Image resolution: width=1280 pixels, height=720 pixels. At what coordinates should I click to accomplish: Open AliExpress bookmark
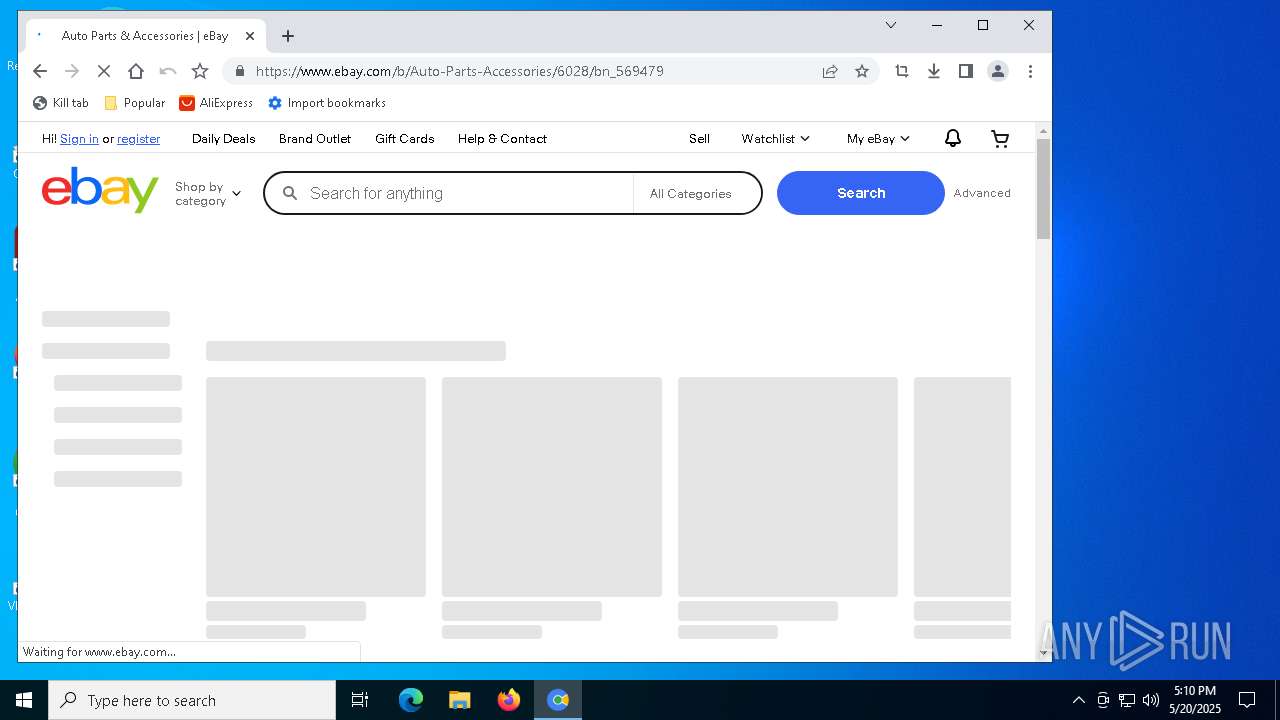216,103
